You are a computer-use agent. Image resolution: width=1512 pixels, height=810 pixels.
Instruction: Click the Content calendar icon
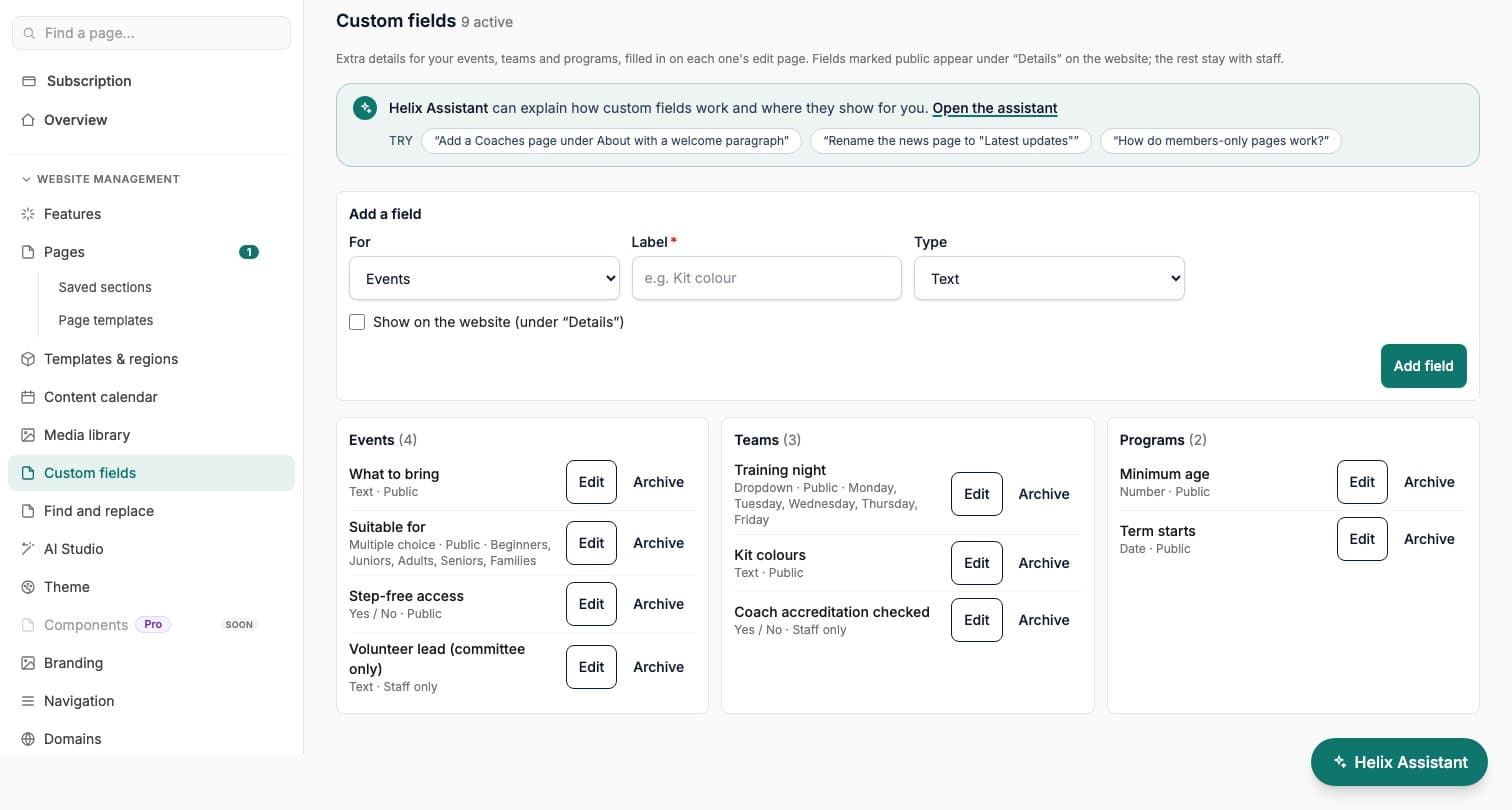click(x=28, y=397)
